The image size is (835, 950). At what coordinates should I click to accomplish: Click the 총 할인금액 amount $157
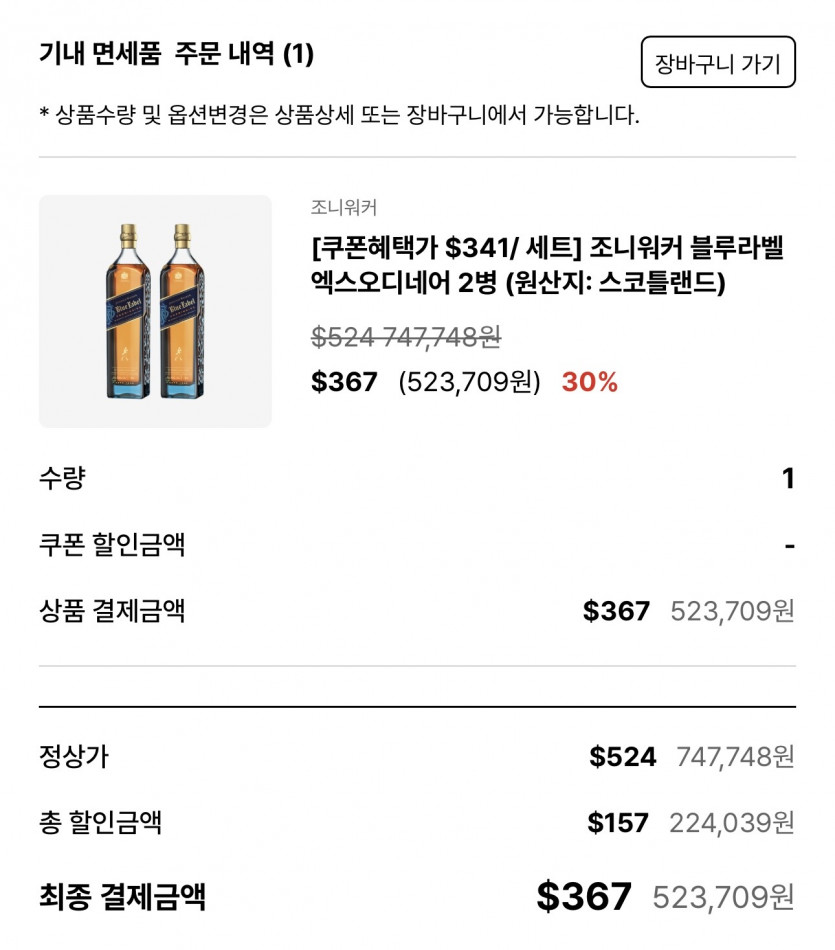(x=618, y=823)
